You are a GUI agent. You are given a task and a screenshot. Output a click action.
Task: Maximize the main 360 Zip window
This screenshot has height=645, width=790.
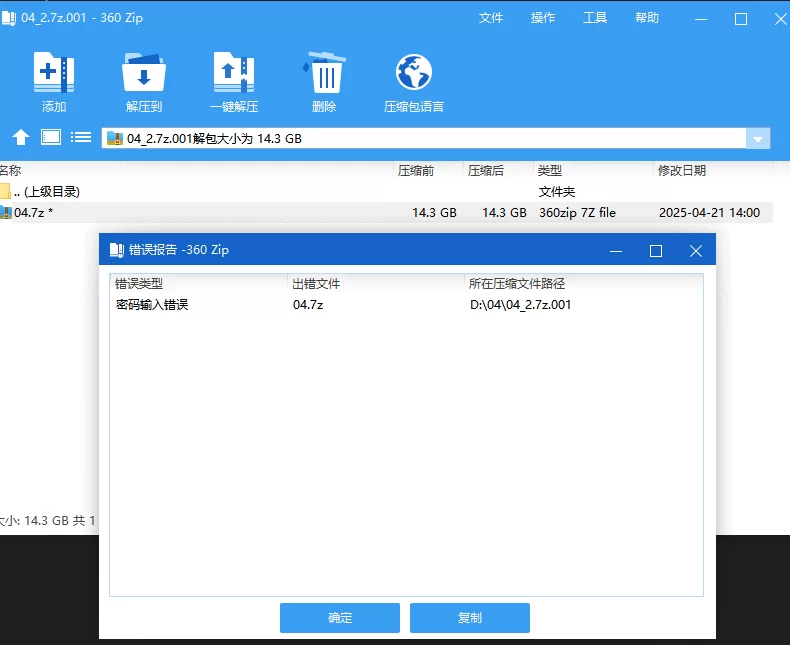pos(741,19)
